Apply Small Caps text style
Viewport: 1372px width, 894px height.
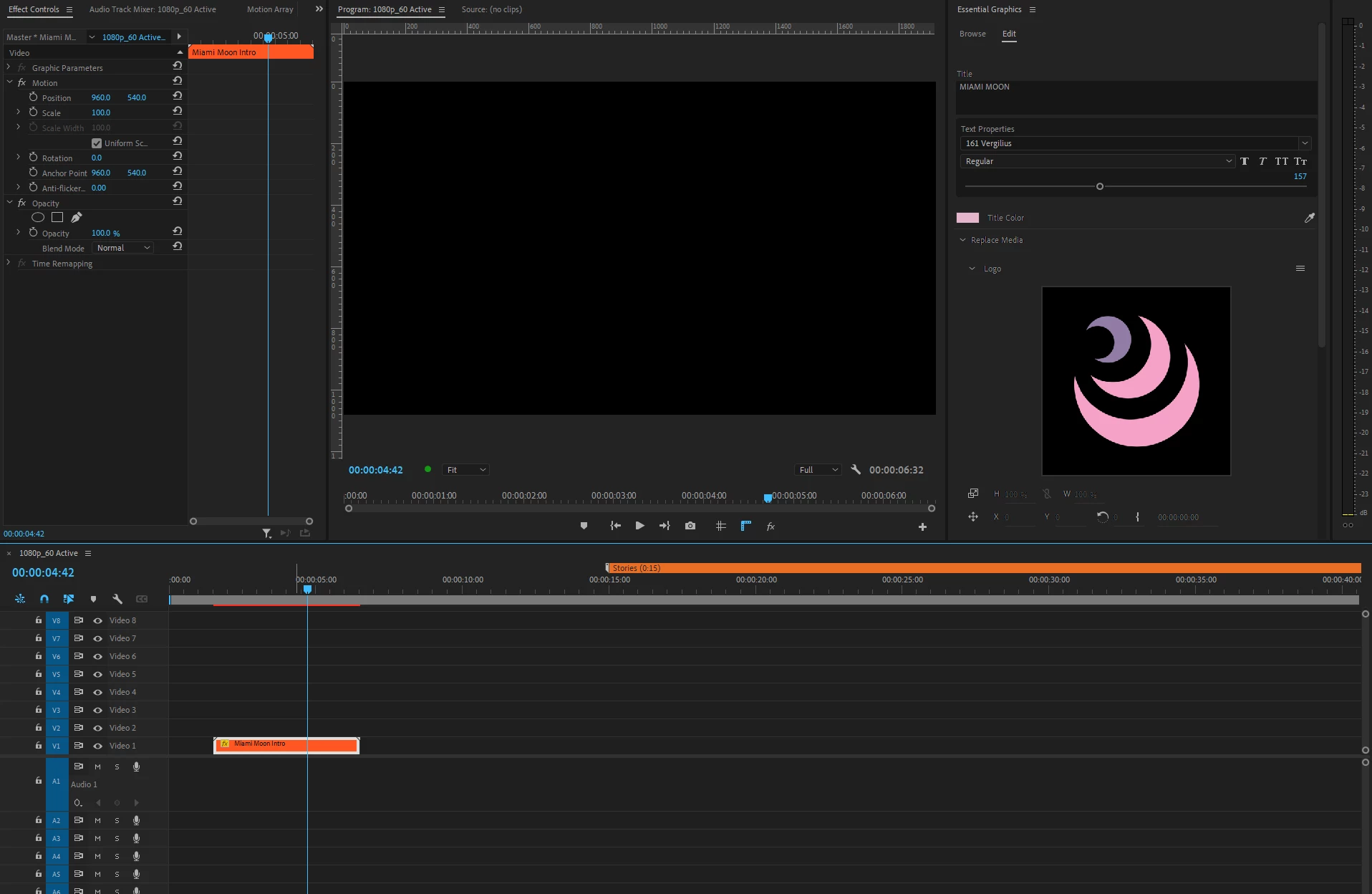(1300, 161)
